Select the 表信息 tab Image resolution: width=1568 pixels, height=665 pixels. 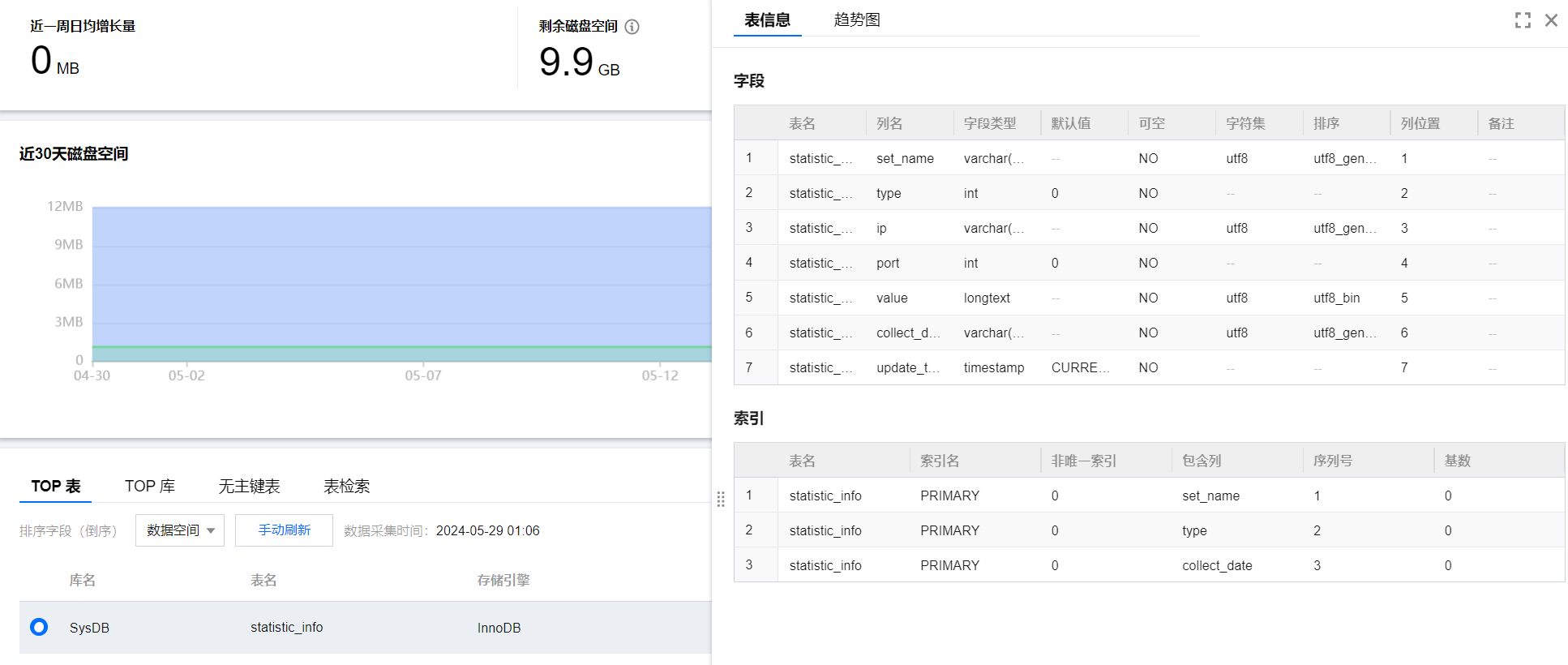(767, 20)
